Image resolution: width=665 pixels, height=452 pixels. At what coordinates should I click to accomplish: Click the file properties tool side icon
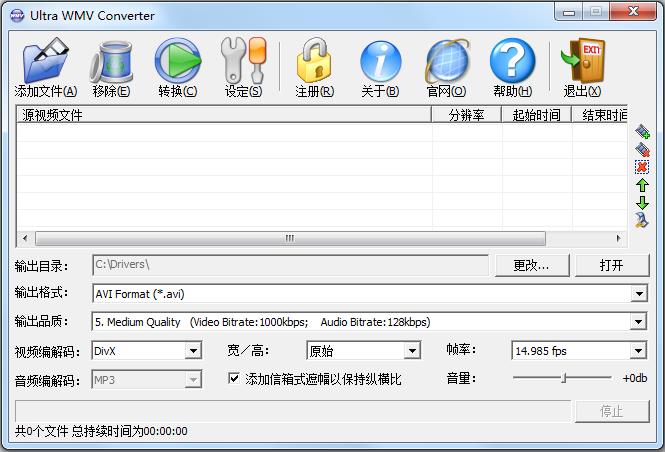tap(642, 220)
